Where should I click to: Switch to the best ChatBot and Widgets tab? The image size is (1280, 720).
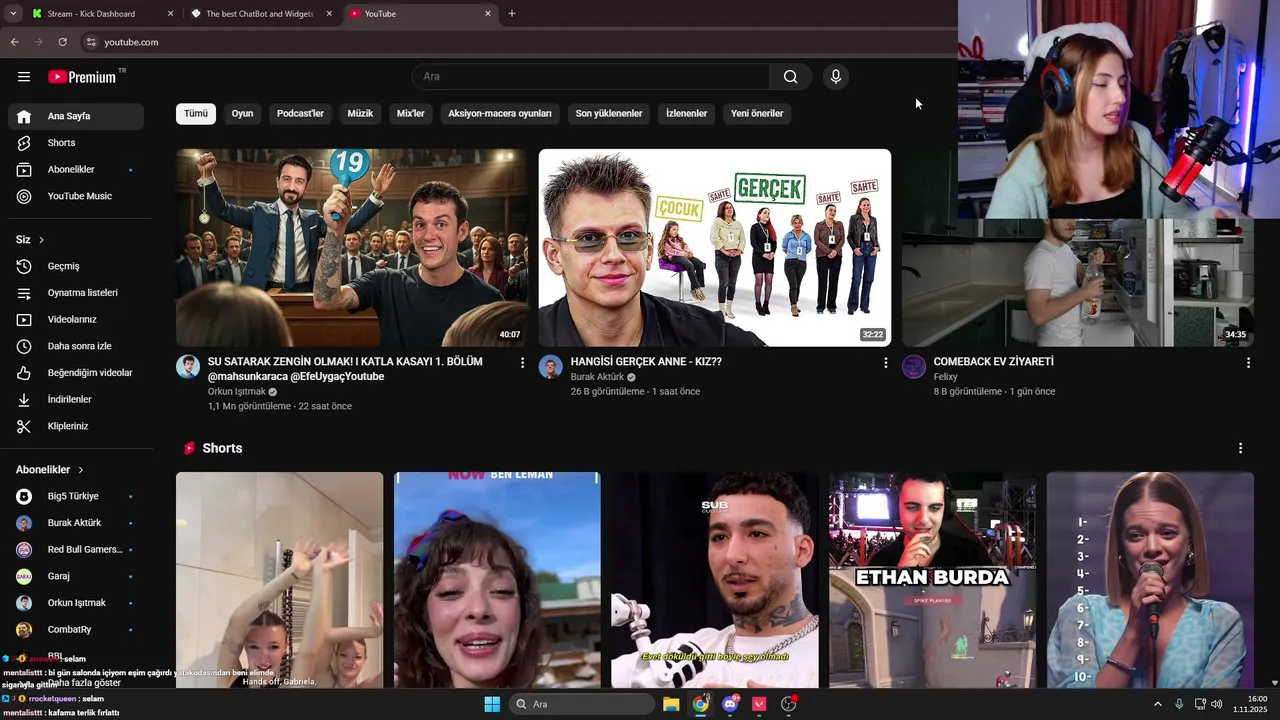tap(260, 14)
